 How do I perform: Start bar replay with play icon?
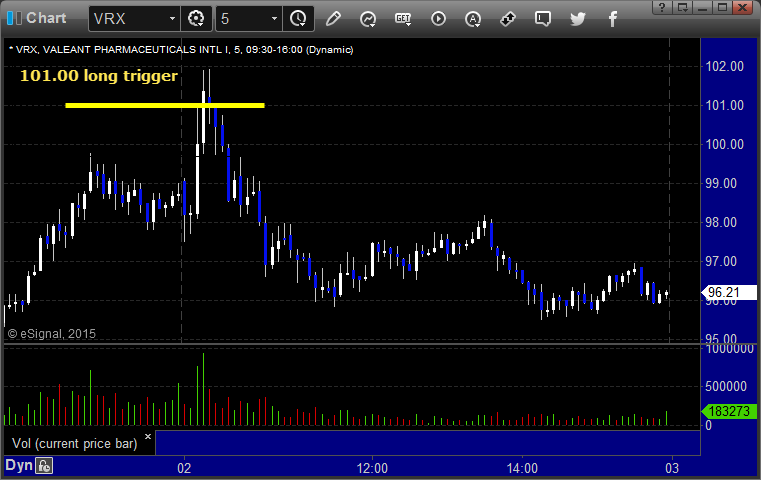point(438,19)
